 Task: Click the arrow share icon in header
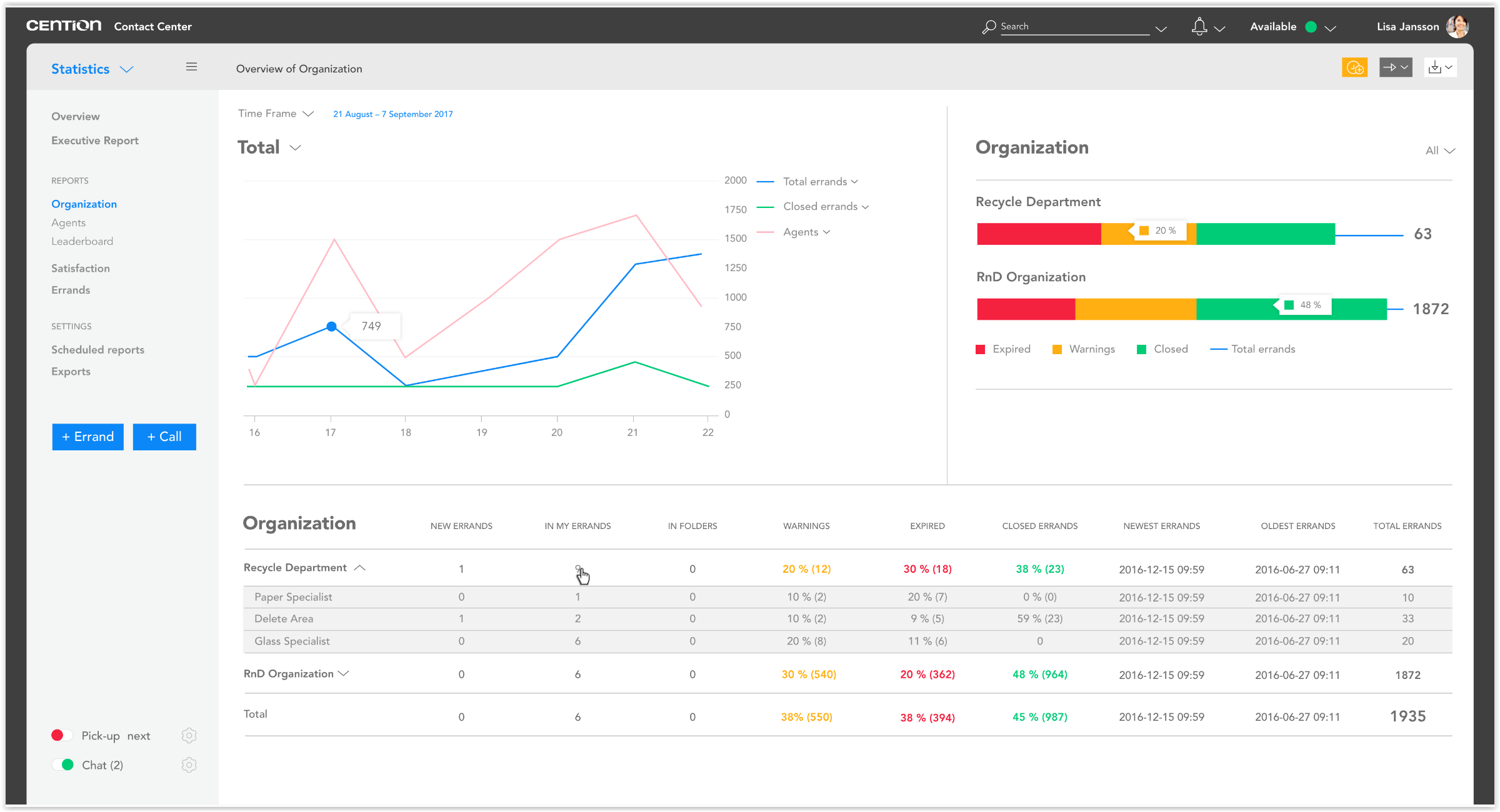tap(1390, 67)
